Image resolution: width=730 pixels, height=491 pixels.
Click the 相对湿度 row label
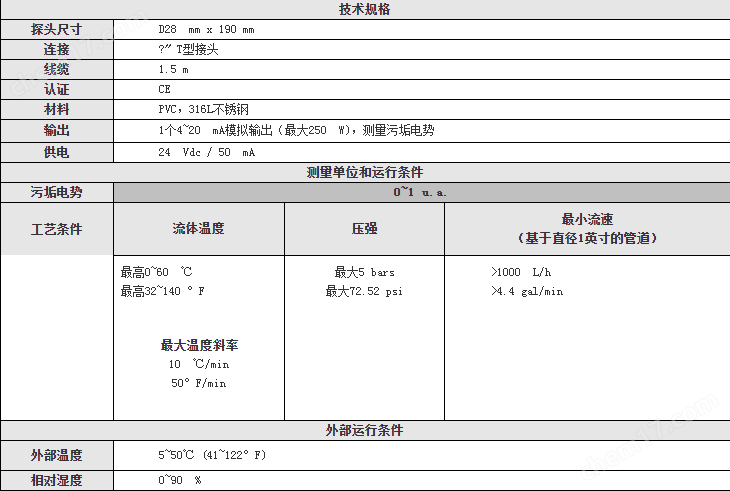(56, 480)
